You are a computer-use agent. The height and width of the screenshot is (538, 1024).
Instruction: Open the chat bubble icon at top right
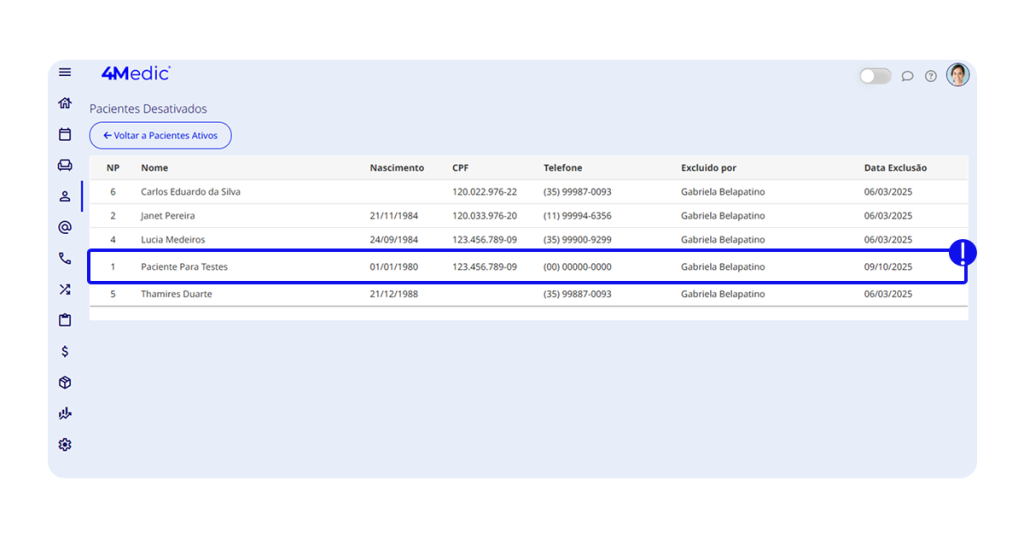(907, 76)
